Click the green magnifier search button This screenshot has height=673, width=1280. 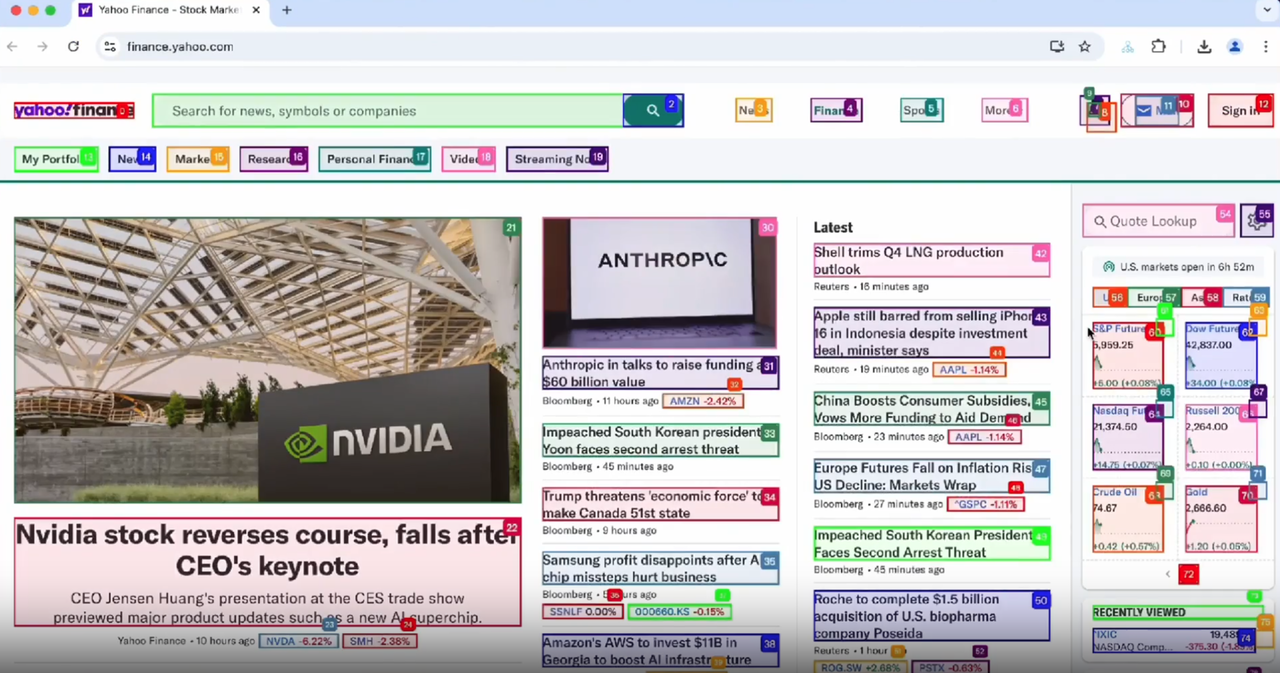(653, 110)
